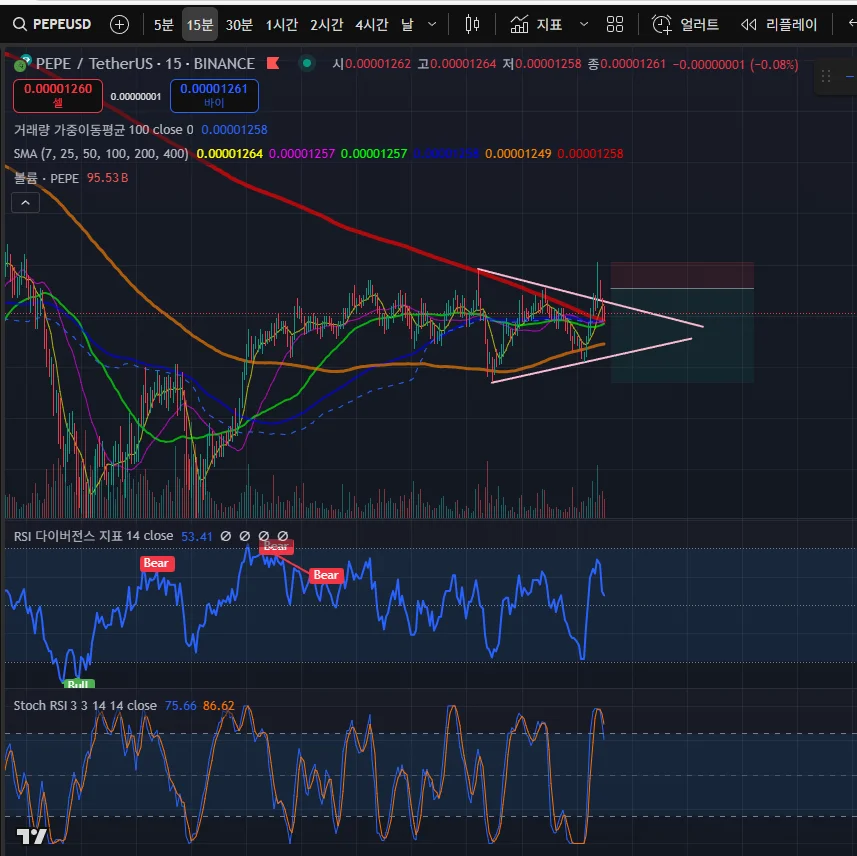Grab the drag handle dots at right edge
This screenshot has height=856, width=857.
826,76
